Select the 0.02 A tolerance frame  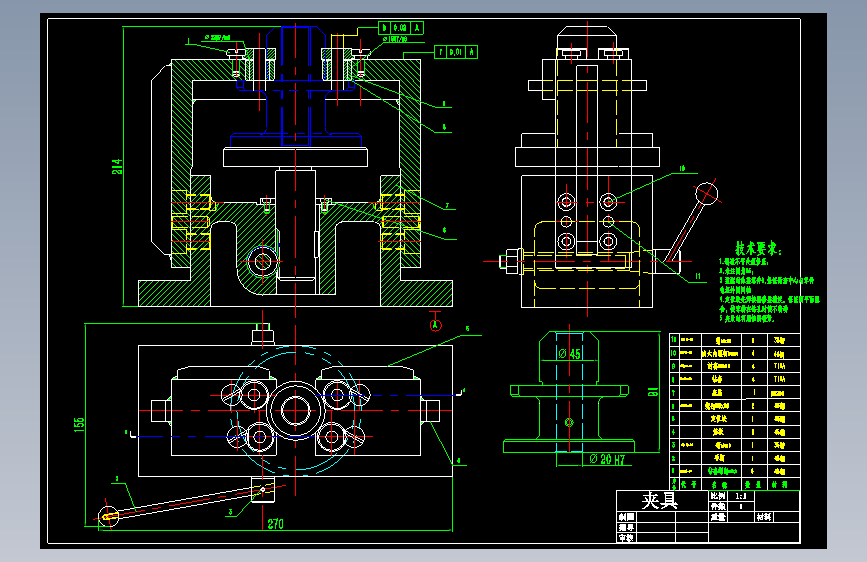[x=401, y=28]
